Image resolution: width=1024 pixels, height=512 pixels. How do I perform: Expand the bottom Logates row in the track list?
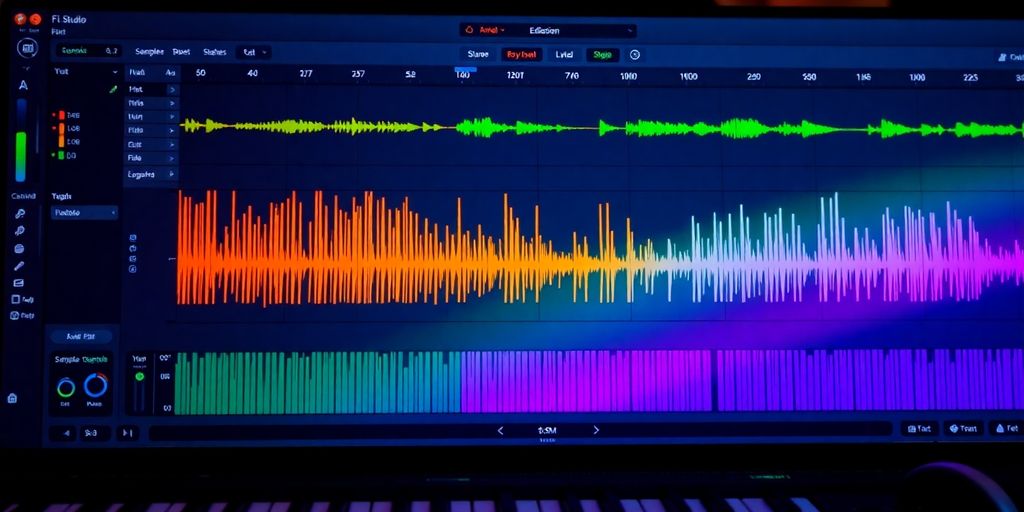coord(172,174)
